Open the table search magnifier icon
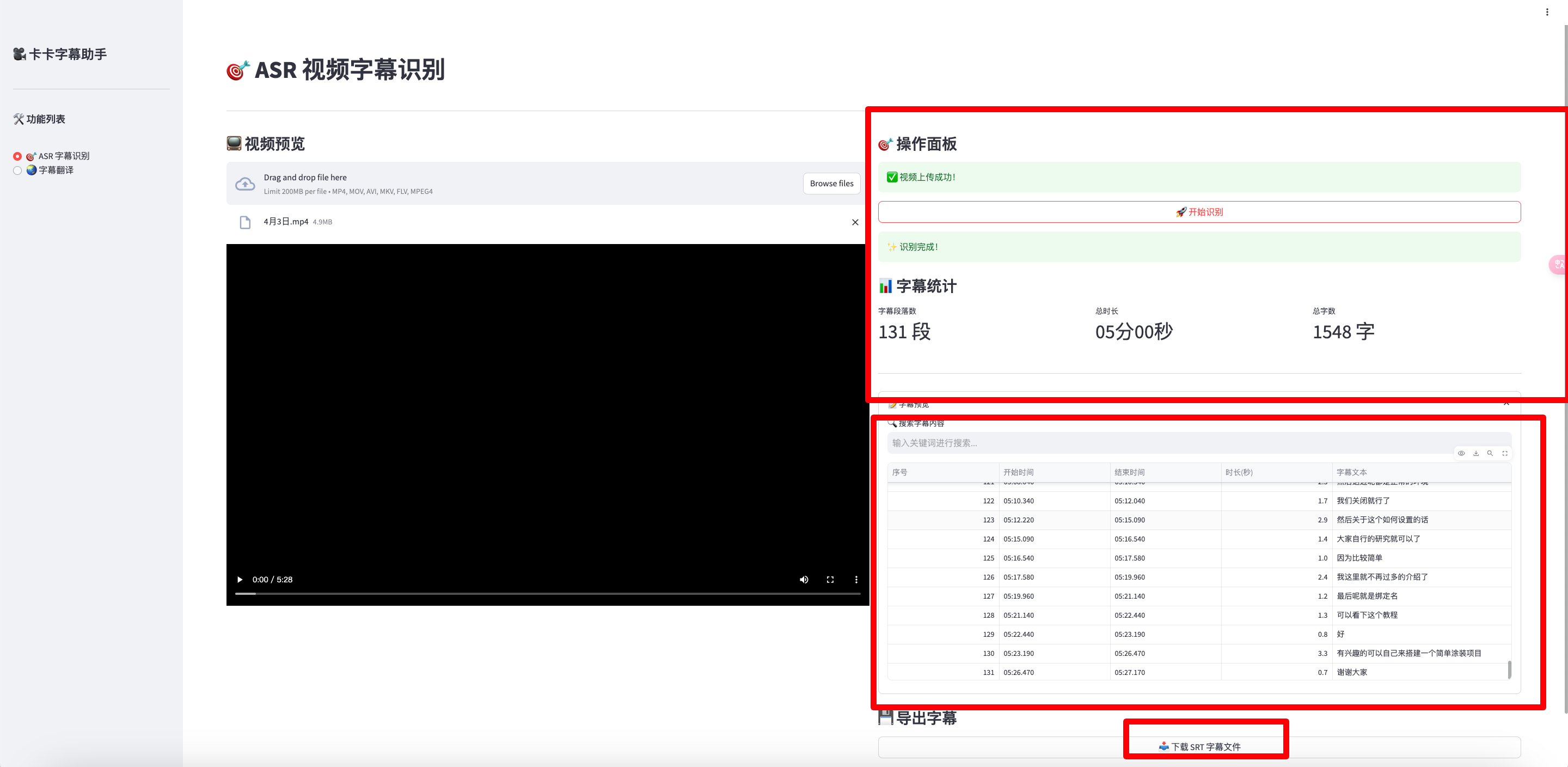Image resolution: width=1568 pixels, height=767 pixels. [x=1490, y=453]
